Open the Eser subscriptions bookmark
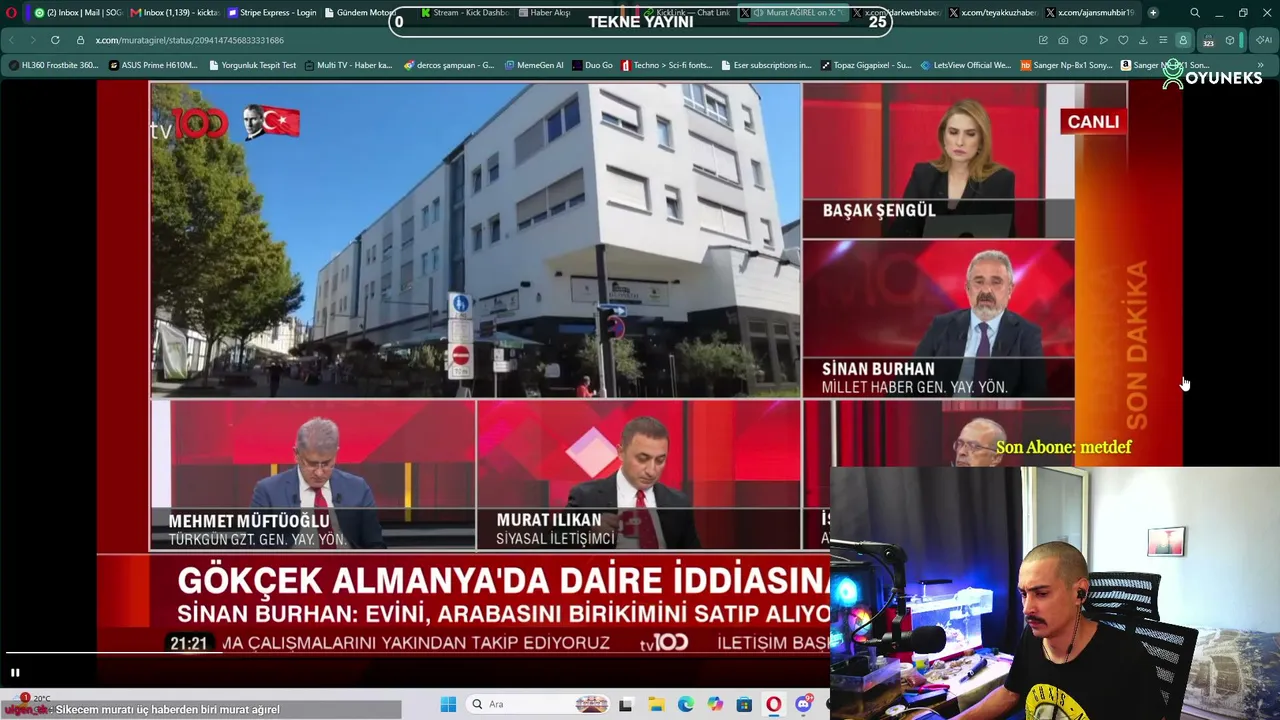1280x720 pixels. [766, 65]
